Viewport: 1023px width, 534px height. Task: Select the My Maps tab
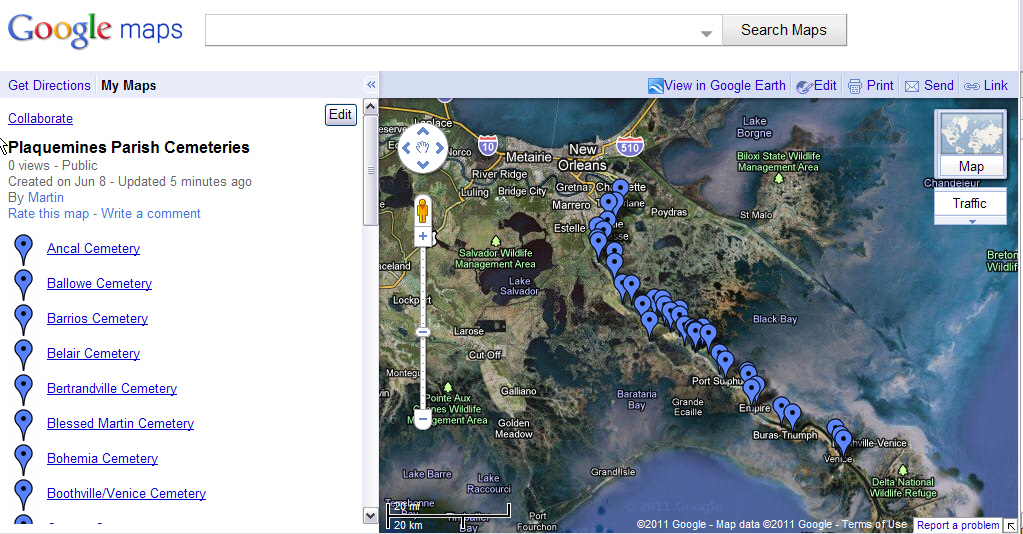pos(129,86)
